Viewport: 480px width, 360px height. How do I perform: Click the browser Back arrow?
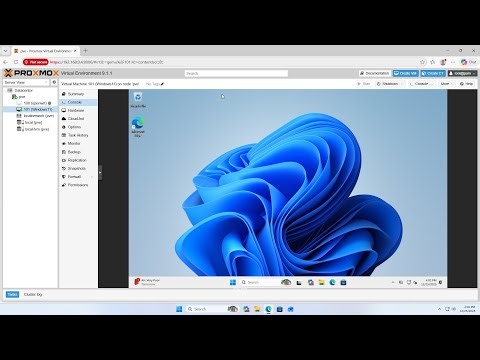point(5,62)
